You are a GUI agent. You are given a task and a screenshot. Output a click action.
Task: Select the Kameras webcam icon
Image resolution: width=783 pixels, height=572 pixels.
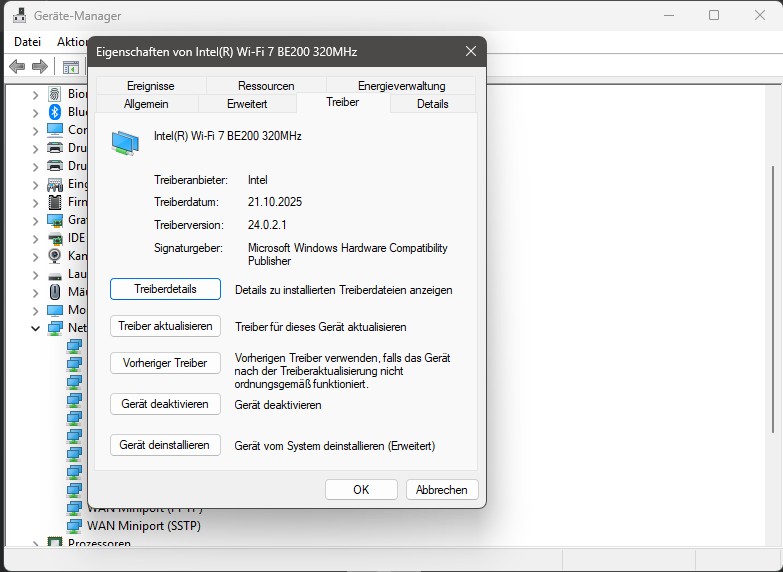pos(55,256)
